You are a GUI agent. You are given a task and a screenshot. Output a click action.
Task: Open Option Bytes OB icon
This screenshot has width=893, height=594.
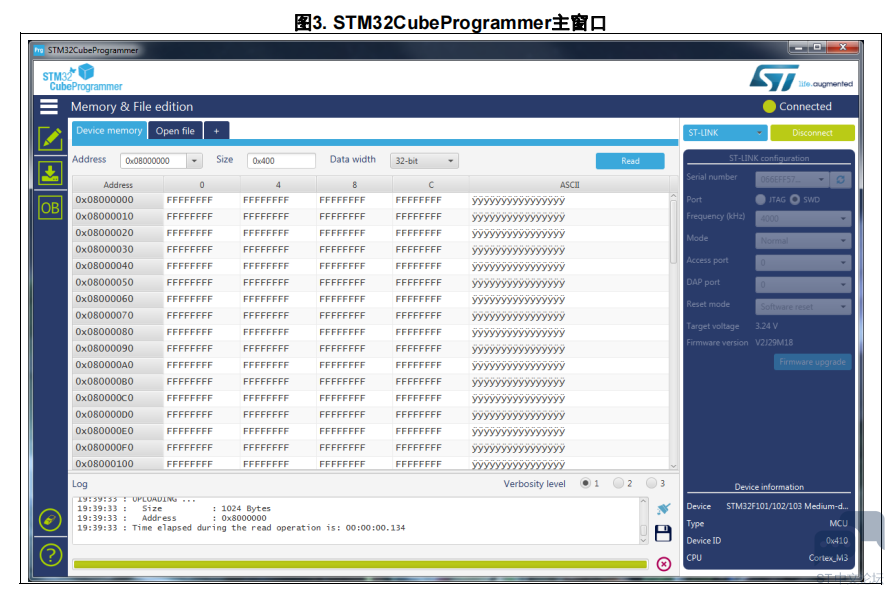pos(50,208)
